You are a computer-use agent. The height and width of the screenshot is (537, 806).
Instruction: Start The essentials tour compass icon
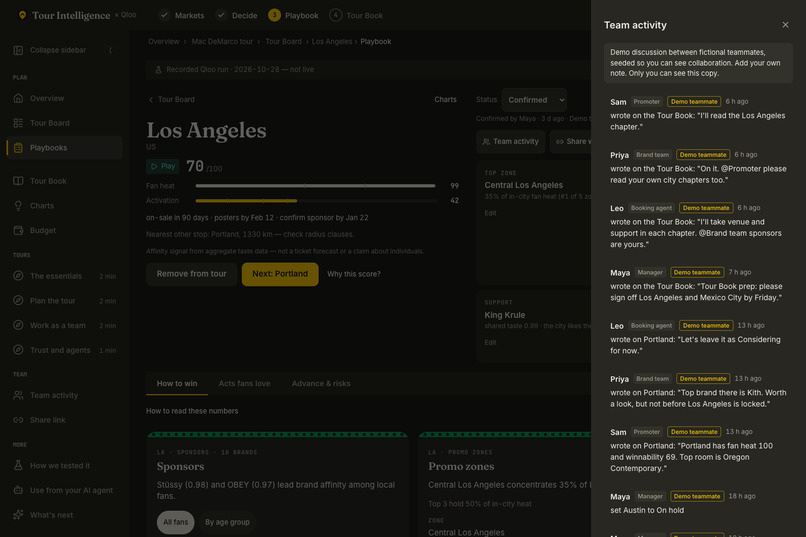click(x=19, y=276)
